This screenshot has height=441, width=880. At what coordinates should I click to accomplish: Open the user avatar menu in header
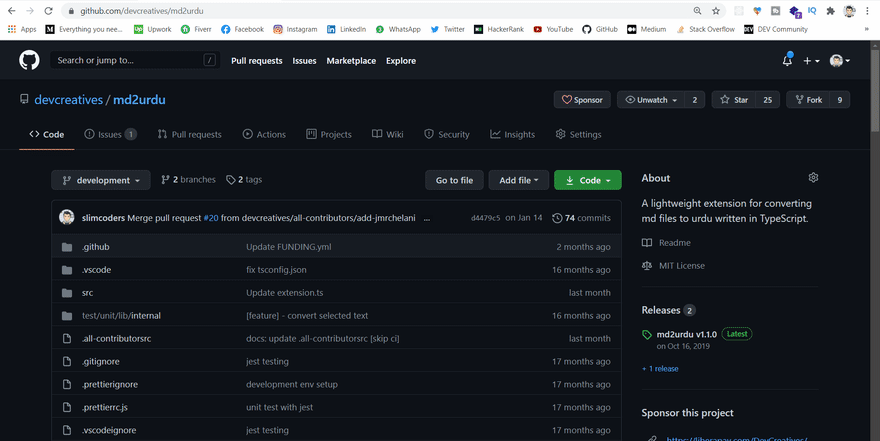(840, 61)
